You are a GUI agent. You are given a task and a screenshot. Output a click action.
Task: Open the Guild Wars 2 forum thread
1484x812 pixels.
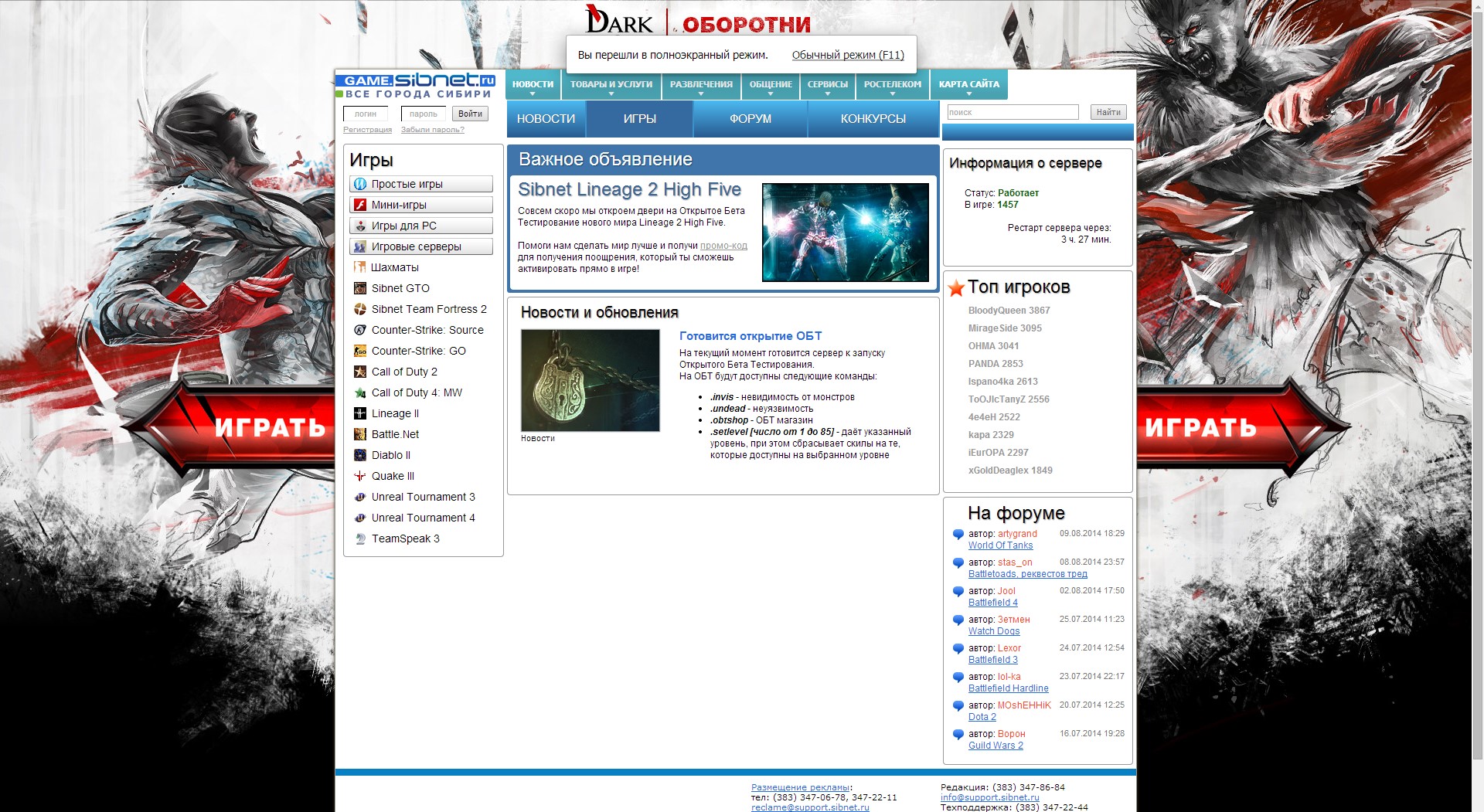[996, 746]
